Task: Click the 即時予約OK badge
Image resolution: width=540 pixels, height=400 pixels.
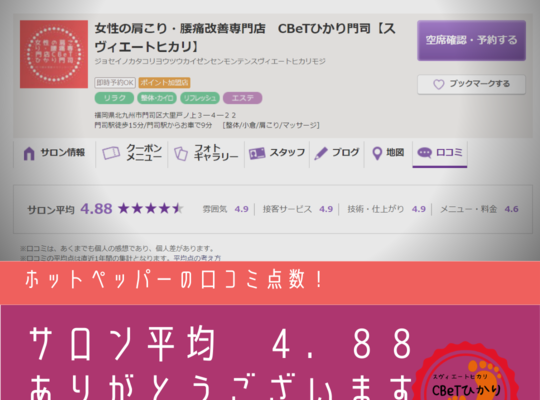Action: 115,83
